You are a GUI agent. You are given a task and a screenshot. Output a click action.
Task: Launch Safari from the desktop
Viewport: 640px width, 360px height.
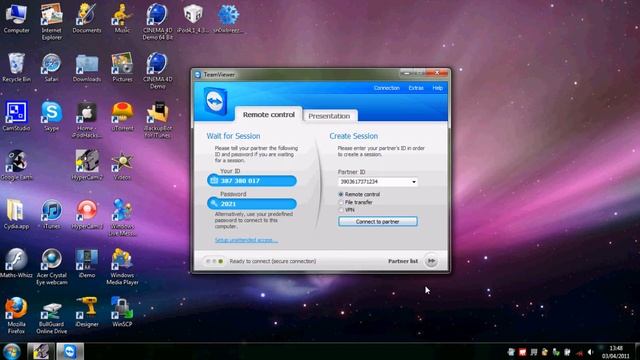pyautogui.click(x=51, y=67)
